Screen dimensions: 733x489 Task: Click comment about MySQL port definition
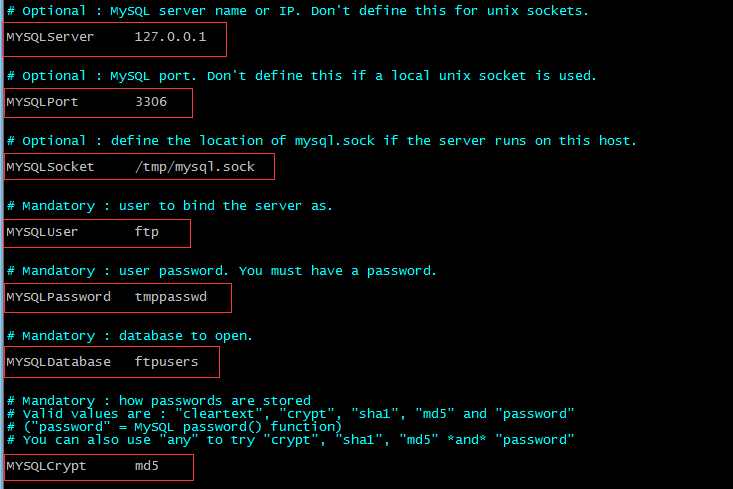click(x=302, y=76)
